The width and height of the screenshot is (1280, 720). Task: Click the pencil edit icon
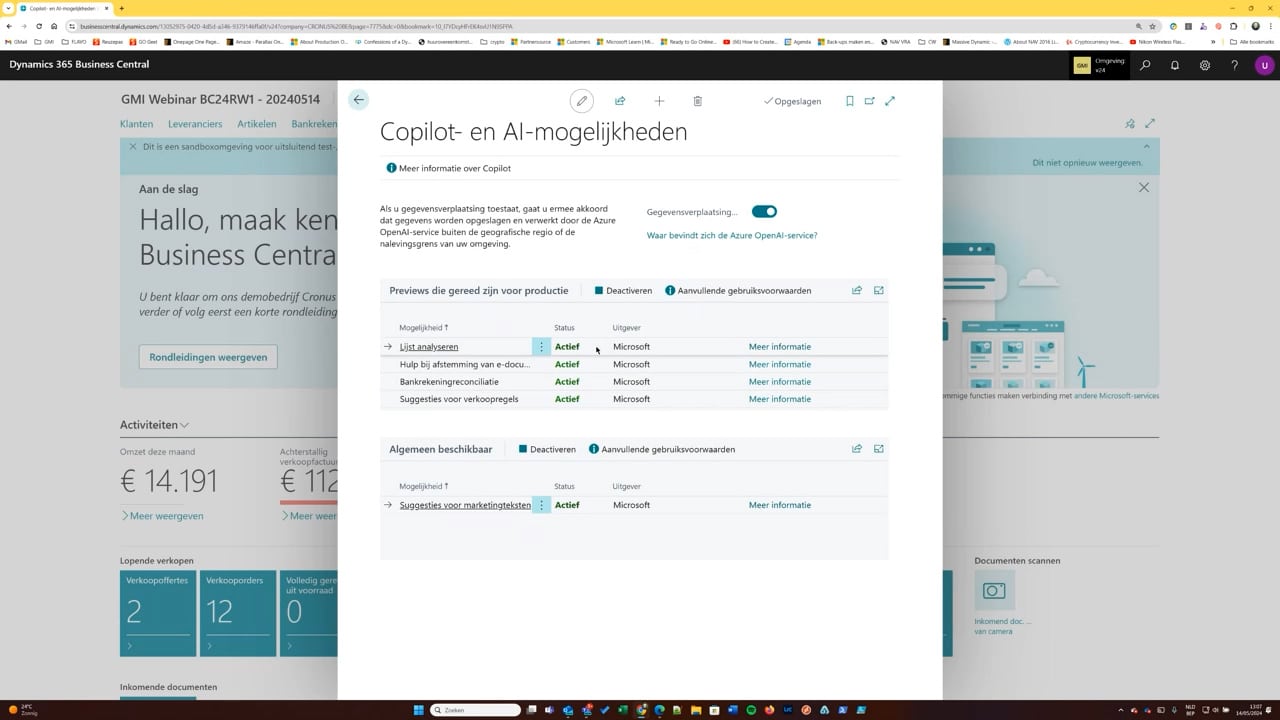tap(581, 101)
